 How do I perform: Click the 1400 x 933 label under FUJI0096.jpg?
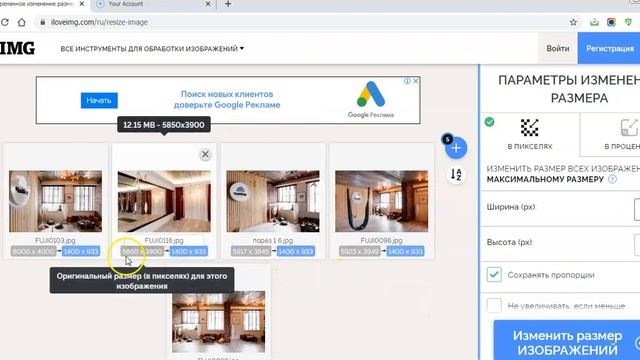[405, 251]
